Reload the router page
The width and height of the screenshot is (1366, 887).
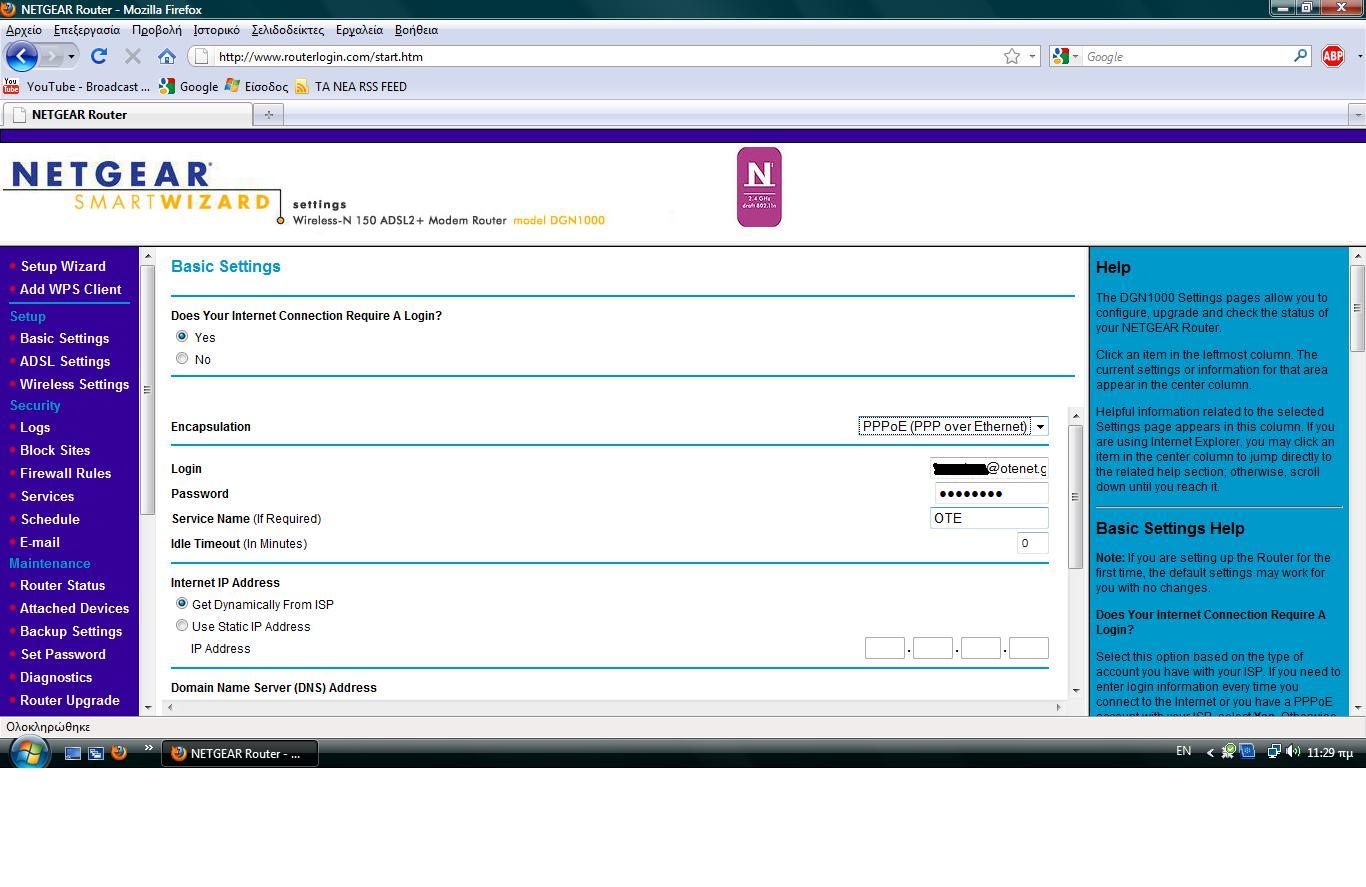point(98,56)
